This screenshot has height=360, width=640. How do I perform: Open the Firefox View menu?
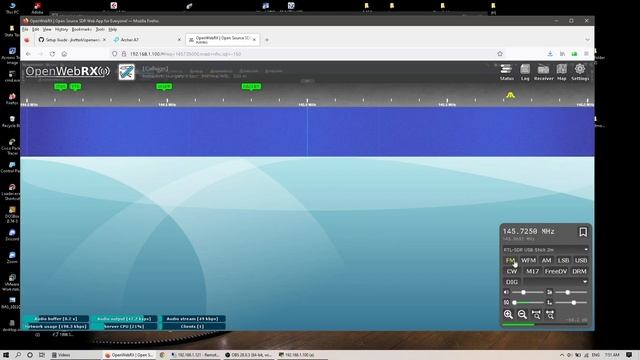[x=47, y=29]
